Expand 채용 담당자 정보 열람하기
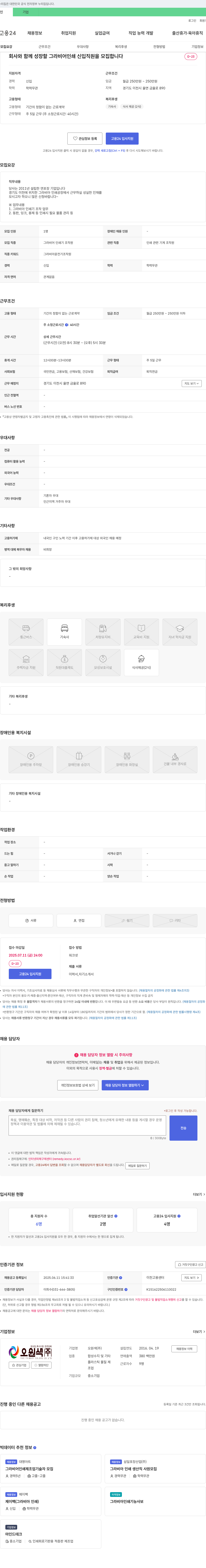The image size is (206, 1568). coord(125,1085)
